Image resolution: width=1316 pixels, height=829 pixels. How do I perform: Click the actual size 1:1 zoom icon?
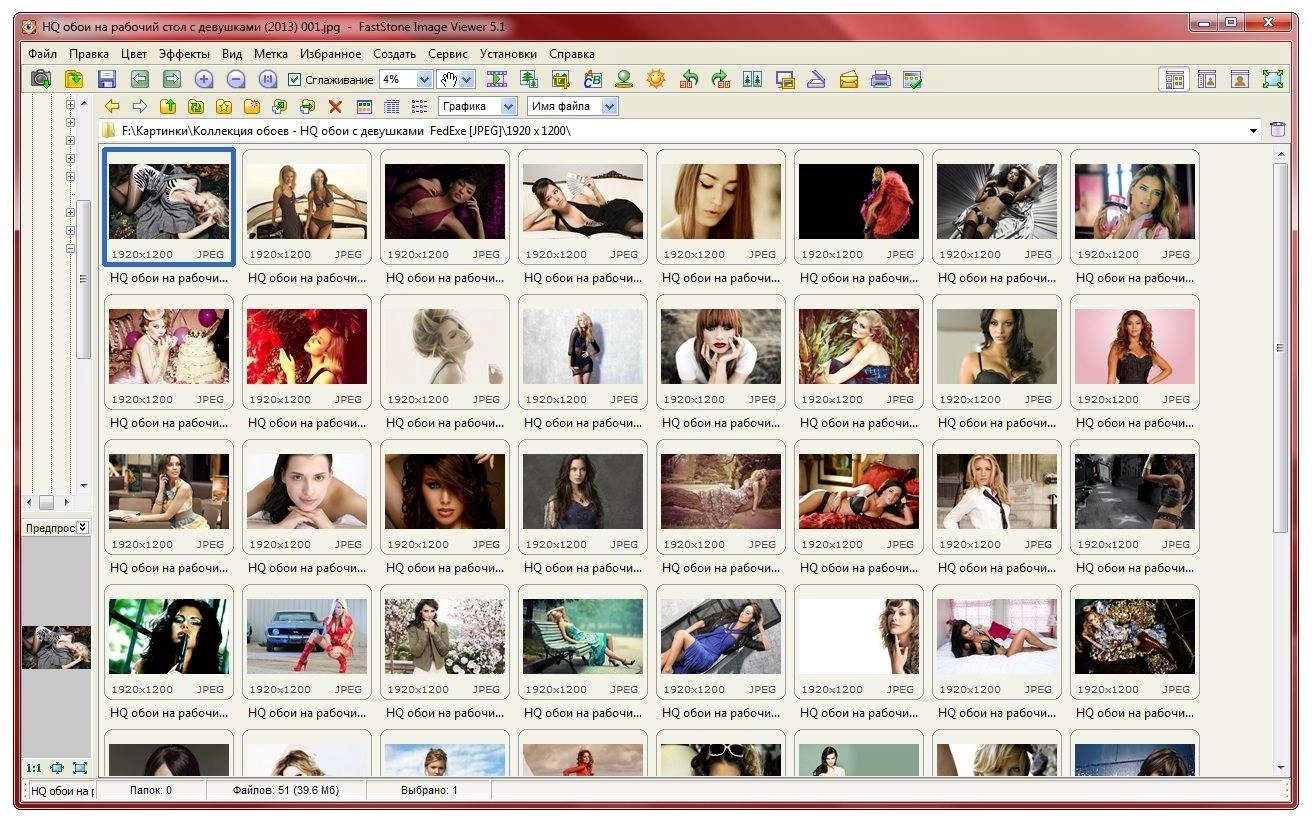268,79
